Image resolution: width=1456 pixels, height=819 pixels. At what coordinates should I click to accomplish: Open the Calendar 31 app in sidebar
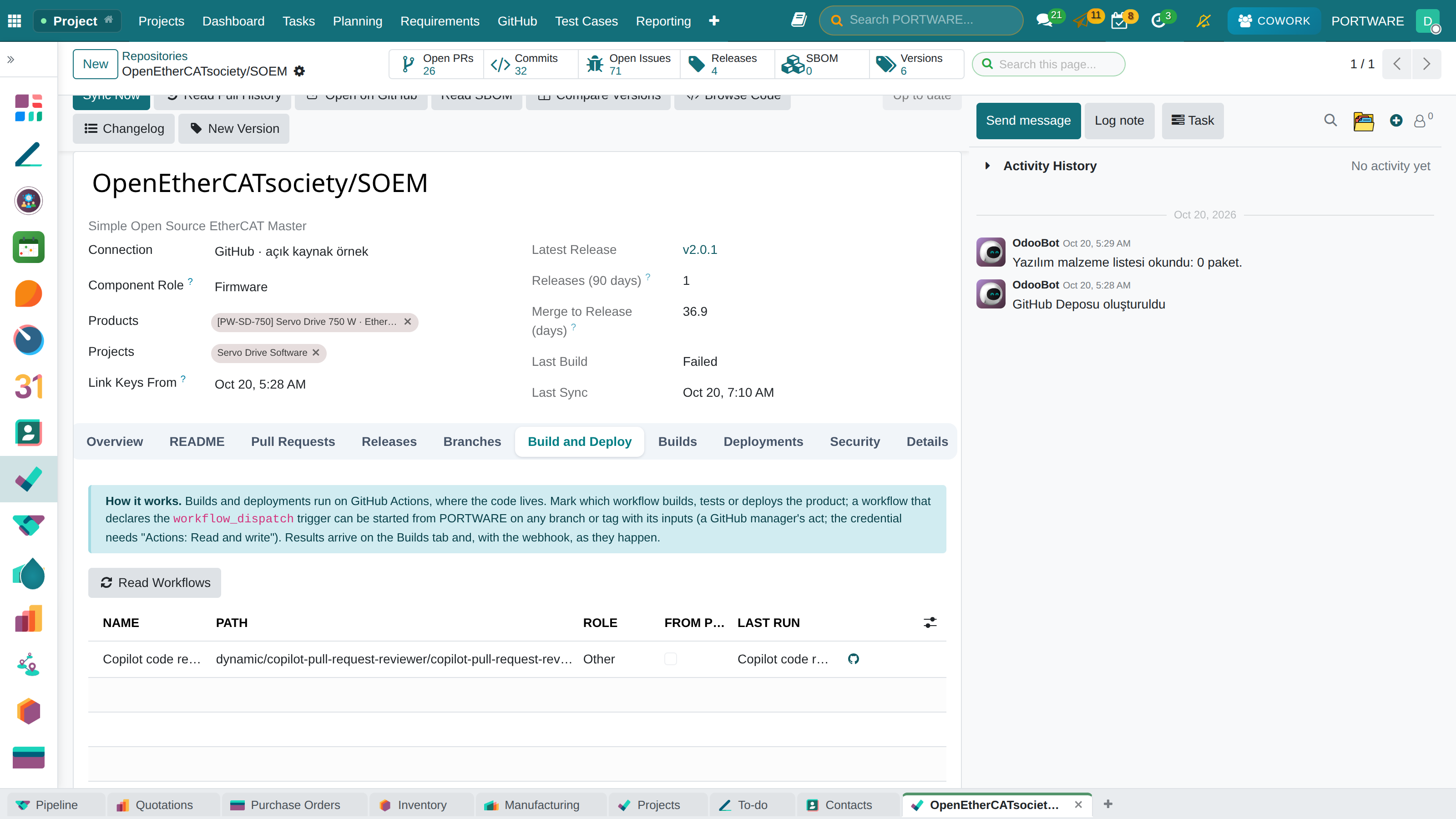[x=28, y=387]
